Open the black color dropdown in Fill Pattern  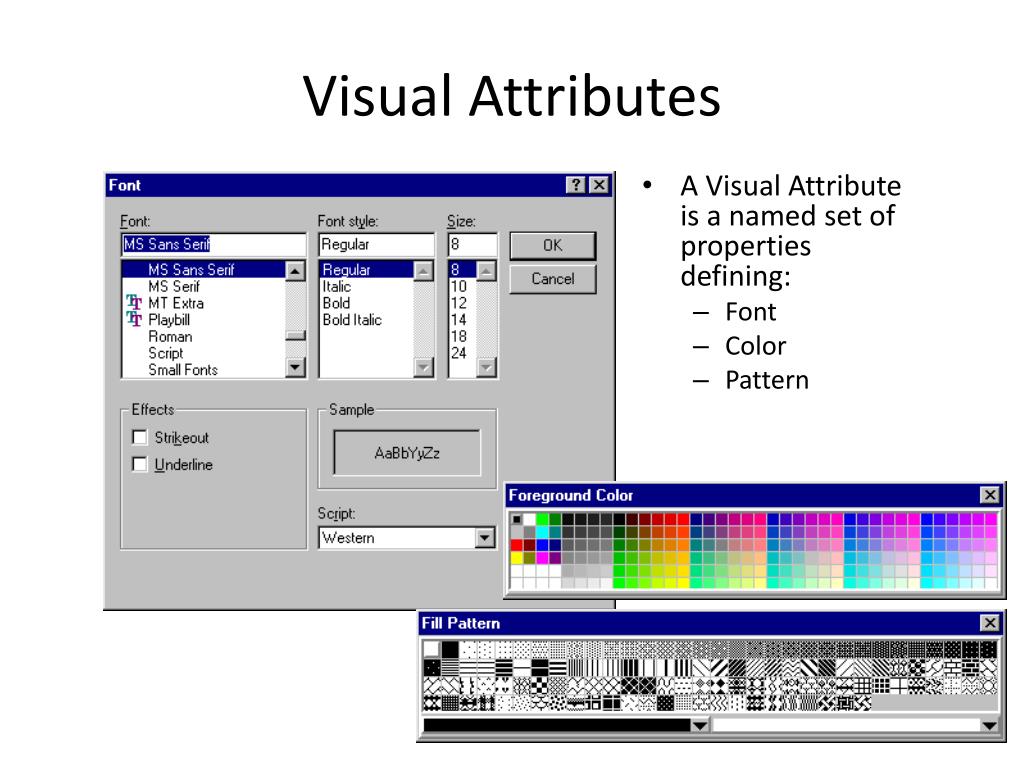(699, 726)
